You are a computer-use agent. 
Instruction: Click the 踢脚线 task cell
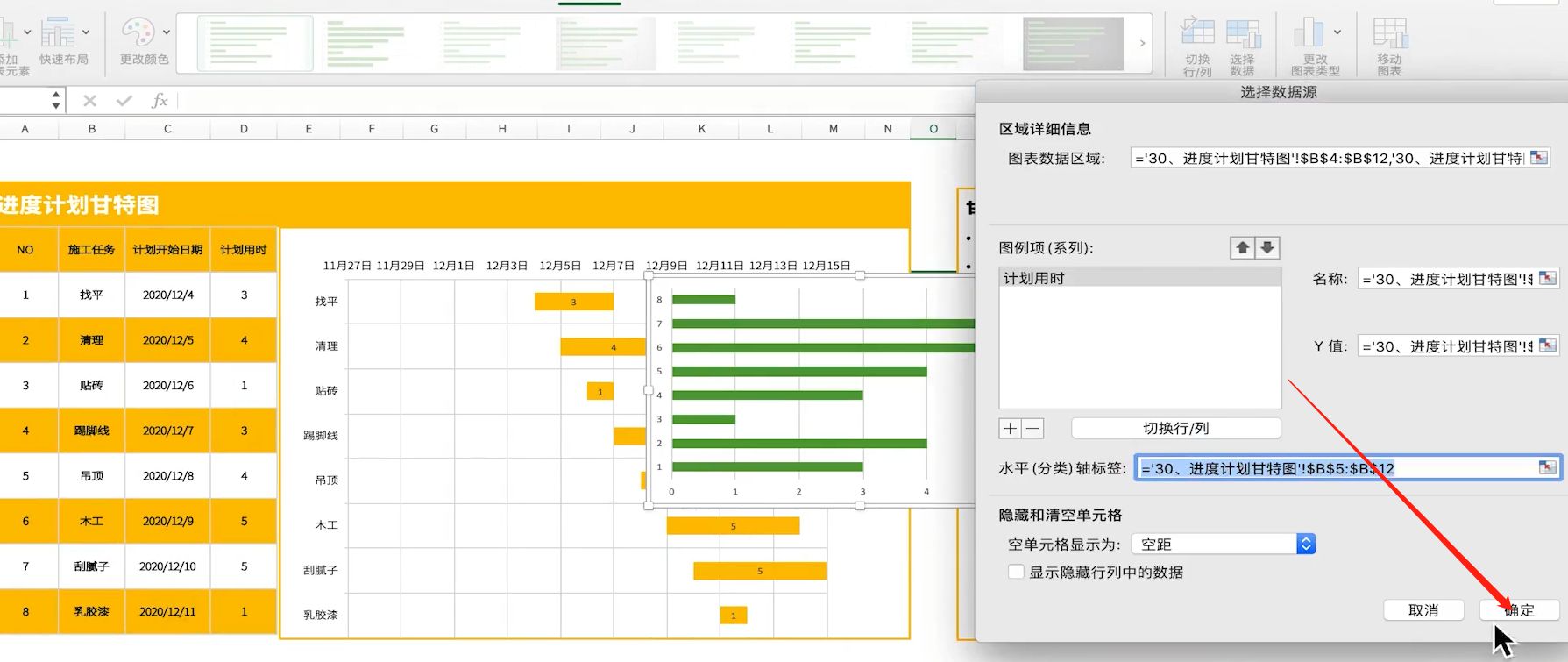pos(91,431)
